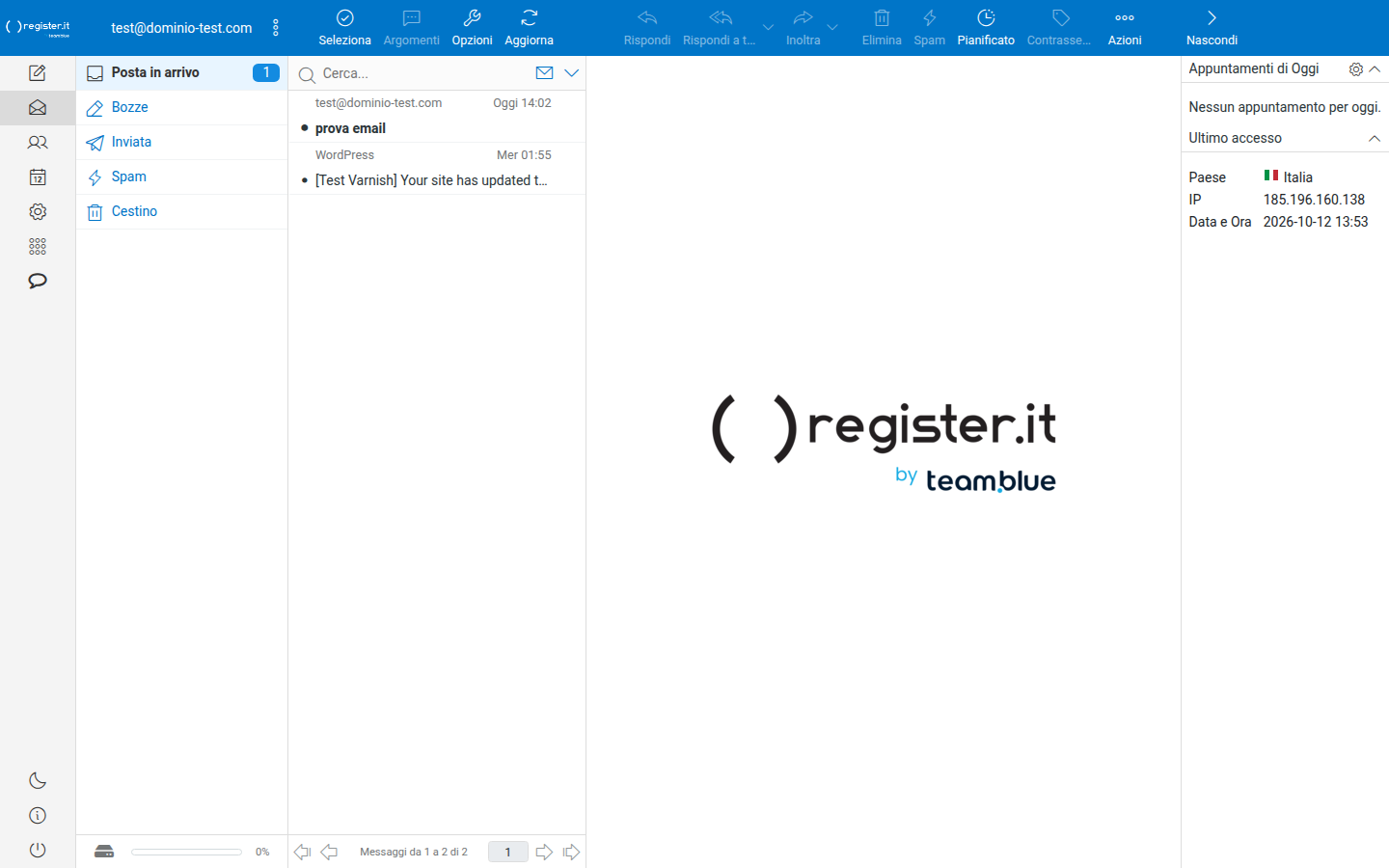Open the Opzioni wrench menu
Viewport: 1389px width, 868px height.
(x=472, y=28)
